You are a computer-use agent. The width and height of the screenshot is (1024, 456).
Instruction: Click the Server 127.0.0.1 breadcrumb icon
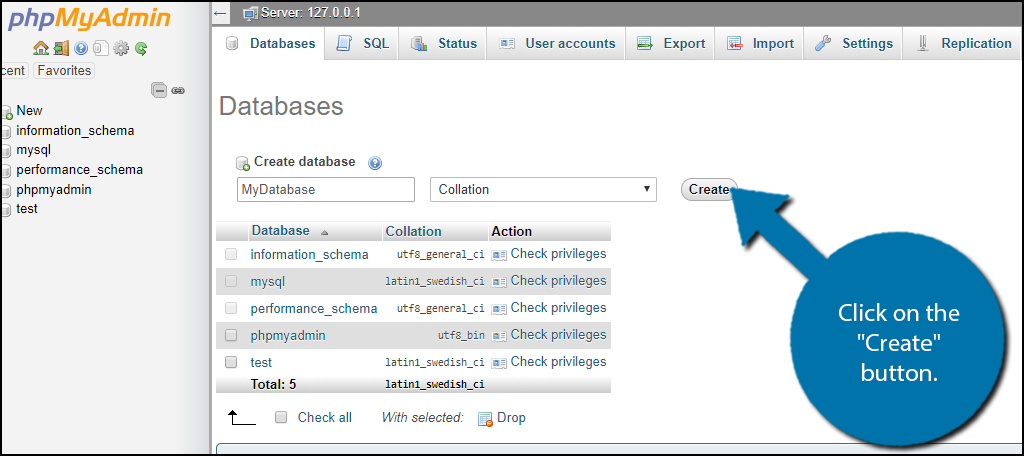pos(249,13)
